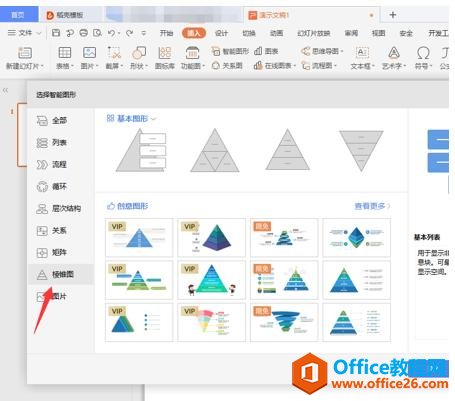The image size is (455, 401).
Task: Expand the 文本框 dropdown arrow
Action: click(x=373, y=66)
